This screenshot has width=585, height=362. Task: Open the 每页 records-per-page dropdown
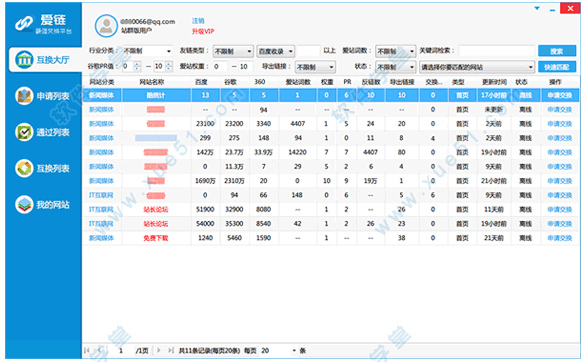point(278,350)
